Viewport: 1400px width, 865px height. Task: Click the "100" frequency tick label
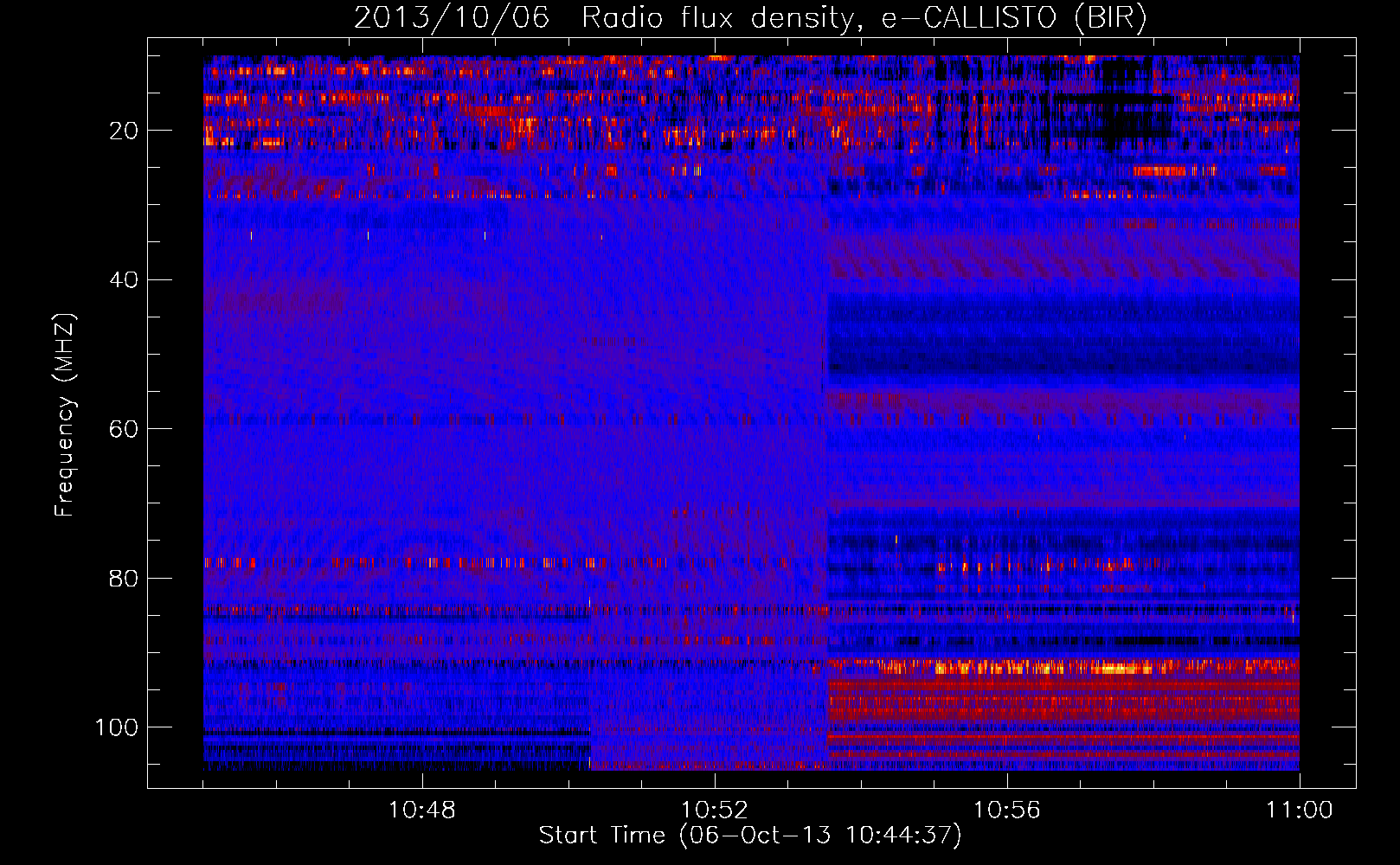(x=117, y=727)
